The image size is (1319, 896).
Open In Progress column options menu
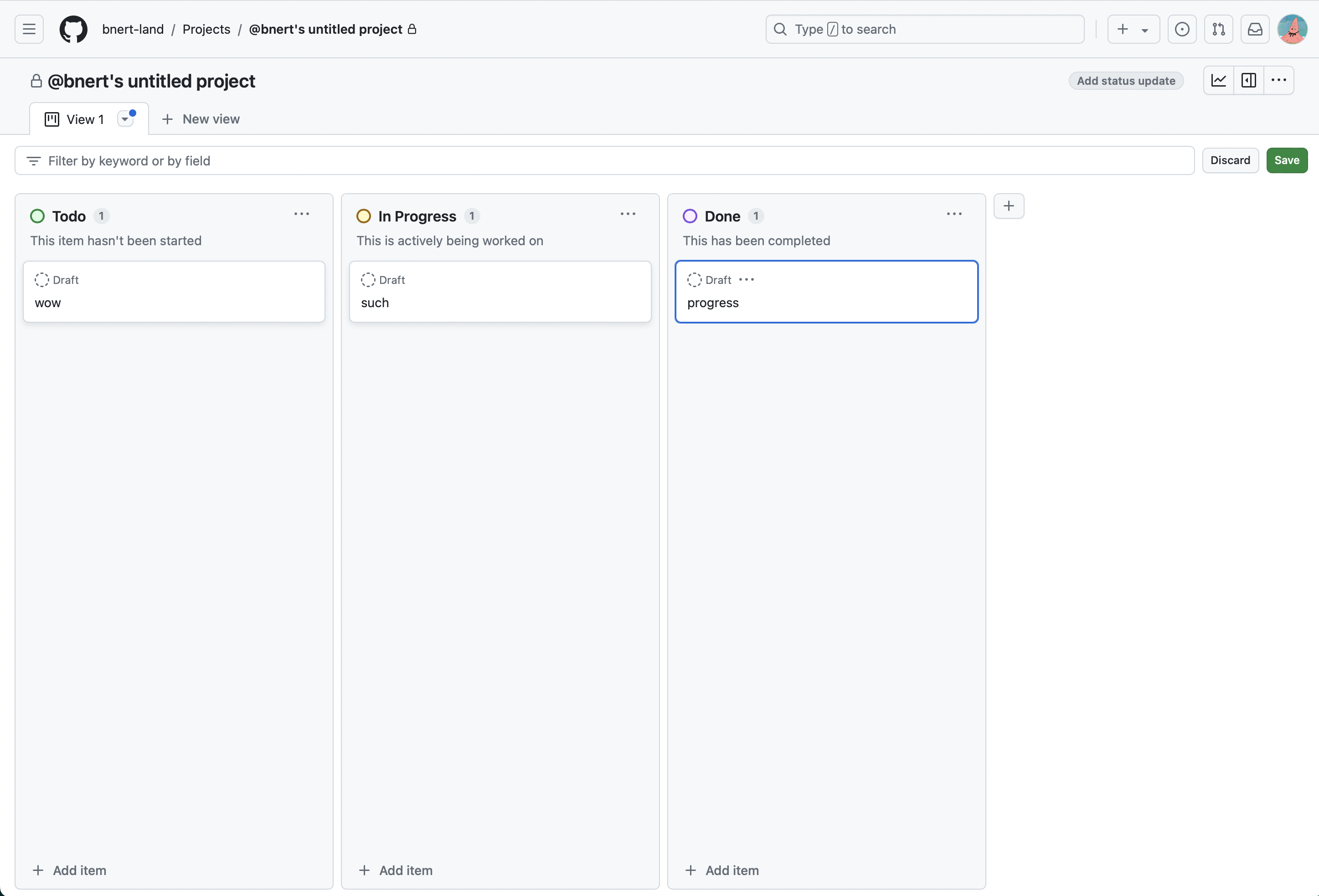(628, 215)
